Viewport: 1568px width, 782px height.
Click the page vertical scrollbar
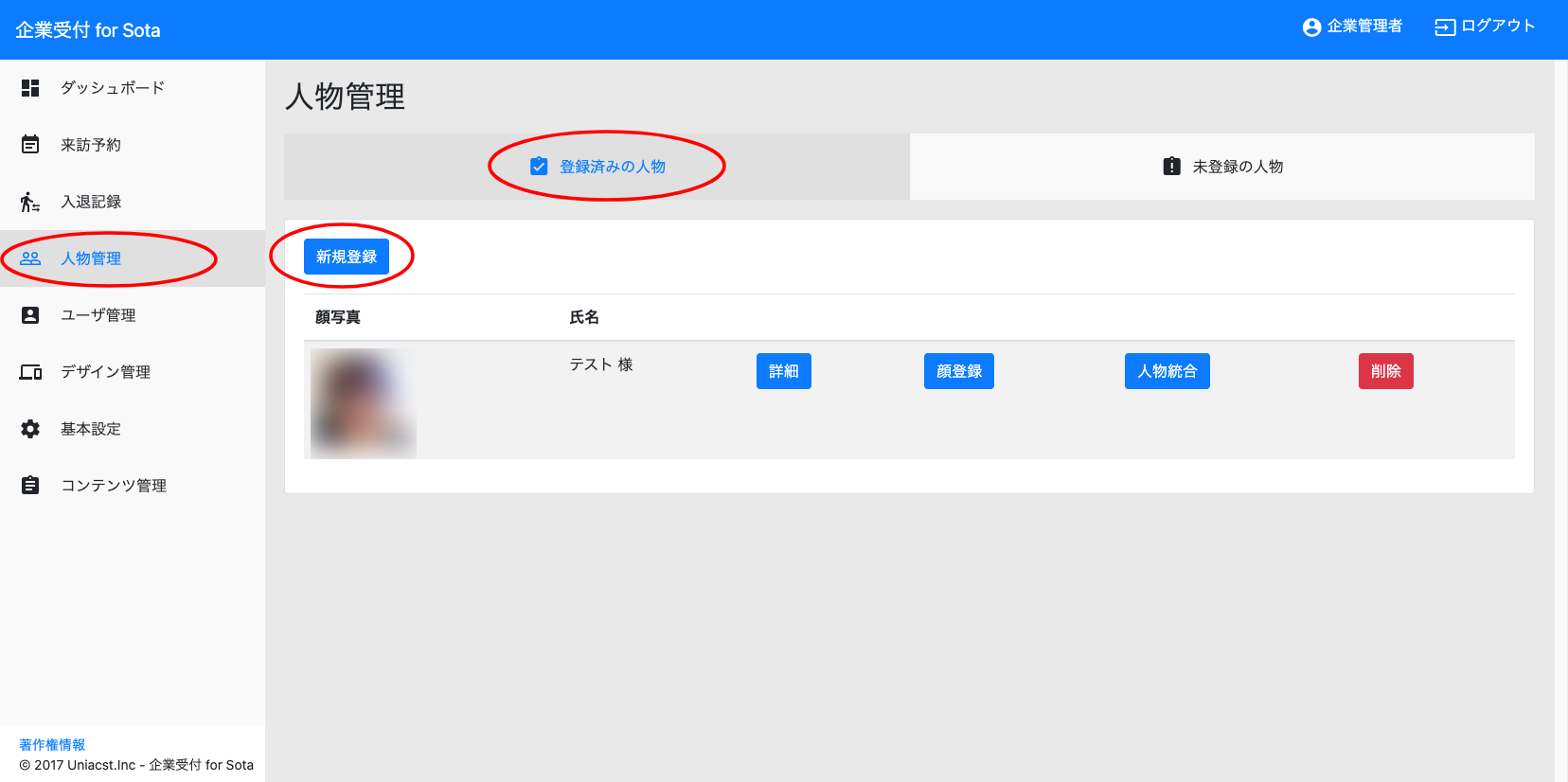(1561, 420)
